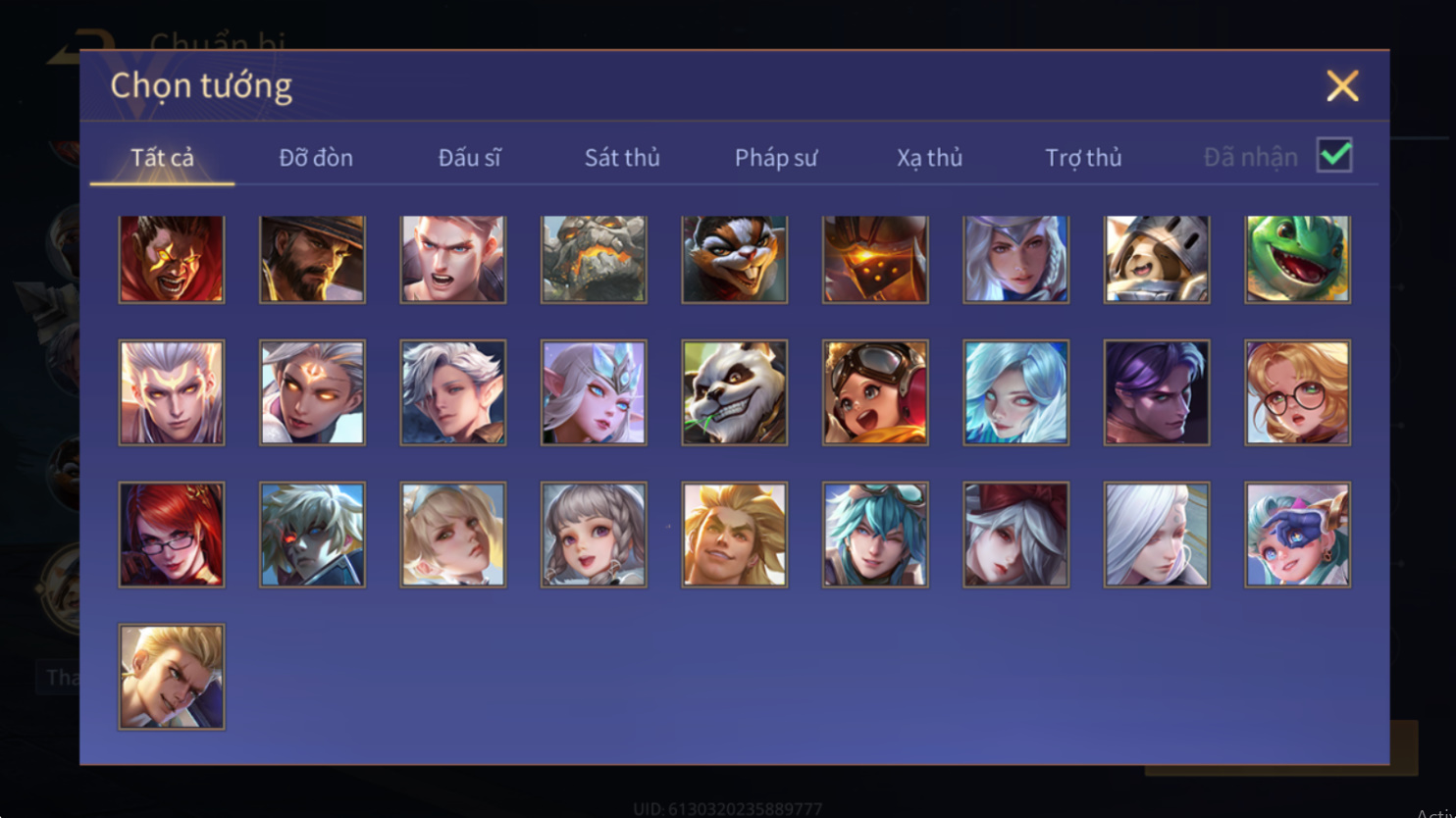Switch to the Đỡ đòn tab
This screenshot has height=818, width=1456.
[316, 157]
